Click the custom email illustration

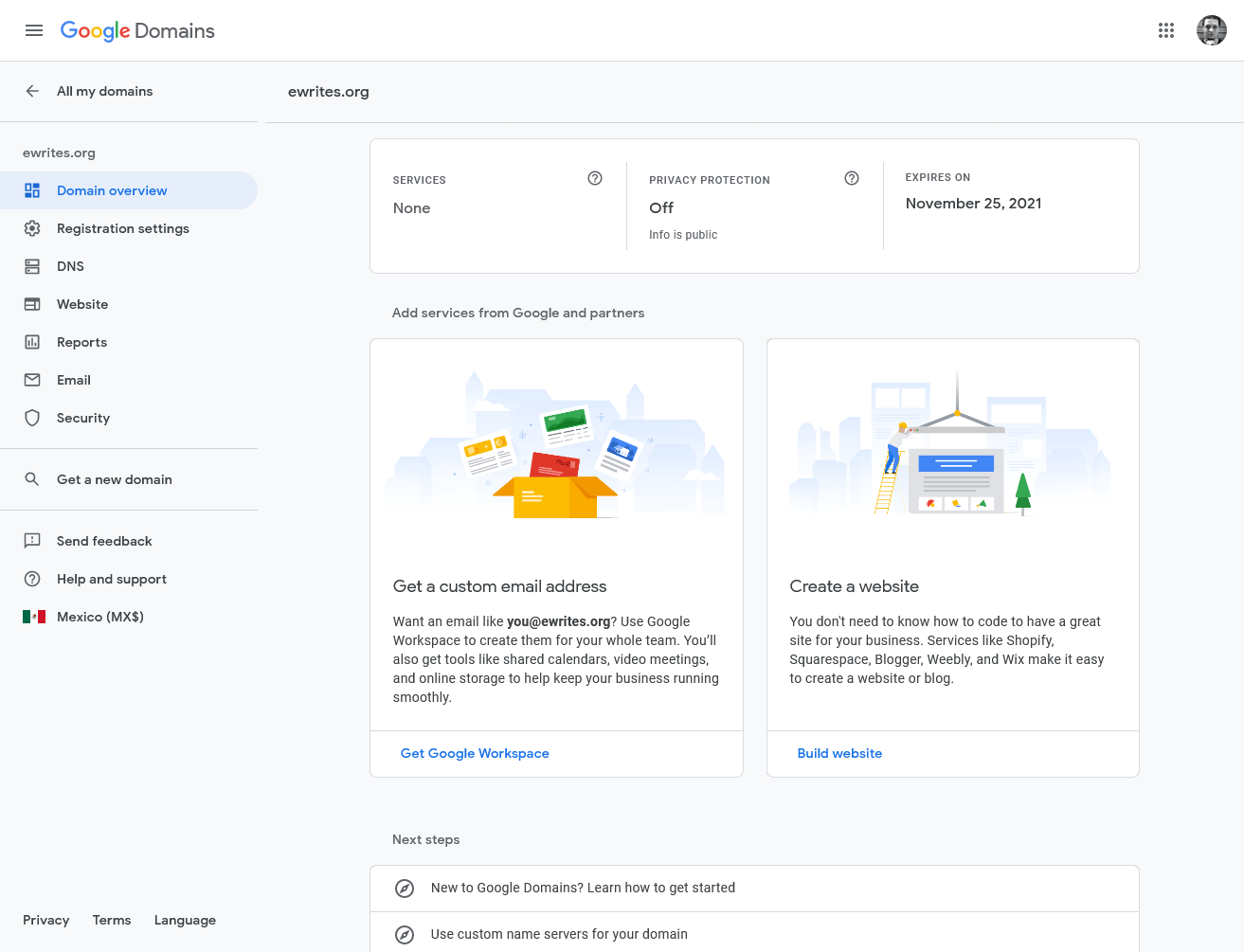[556, 445]
